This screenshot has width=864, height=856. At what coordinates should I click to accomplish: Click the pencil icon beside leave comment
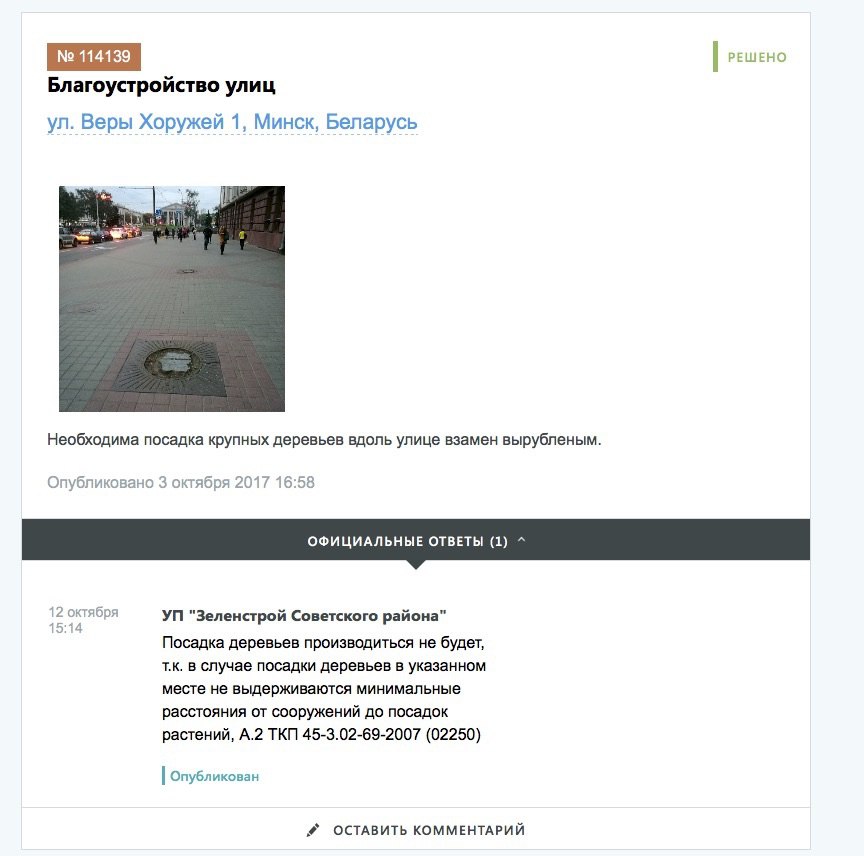pyautogui.click(x=313, y=830)
